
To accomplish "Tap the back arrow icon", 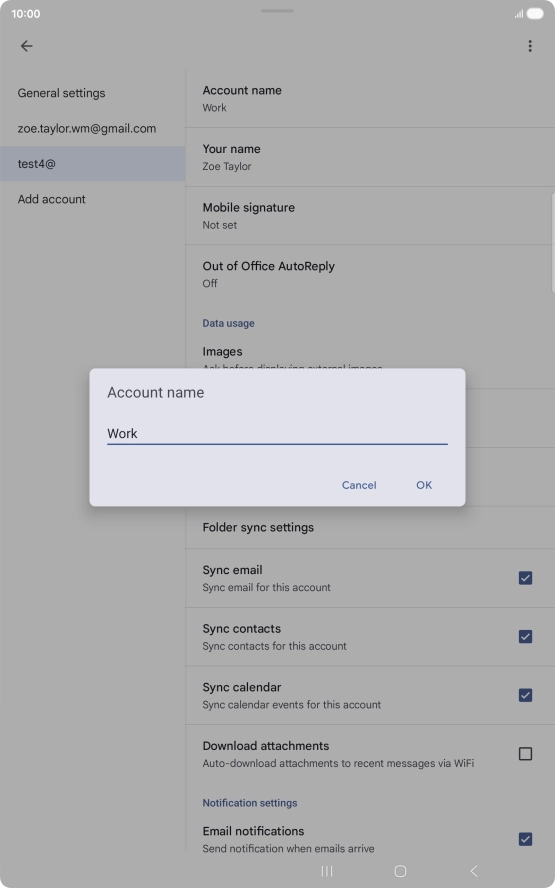I will (27, 46).
